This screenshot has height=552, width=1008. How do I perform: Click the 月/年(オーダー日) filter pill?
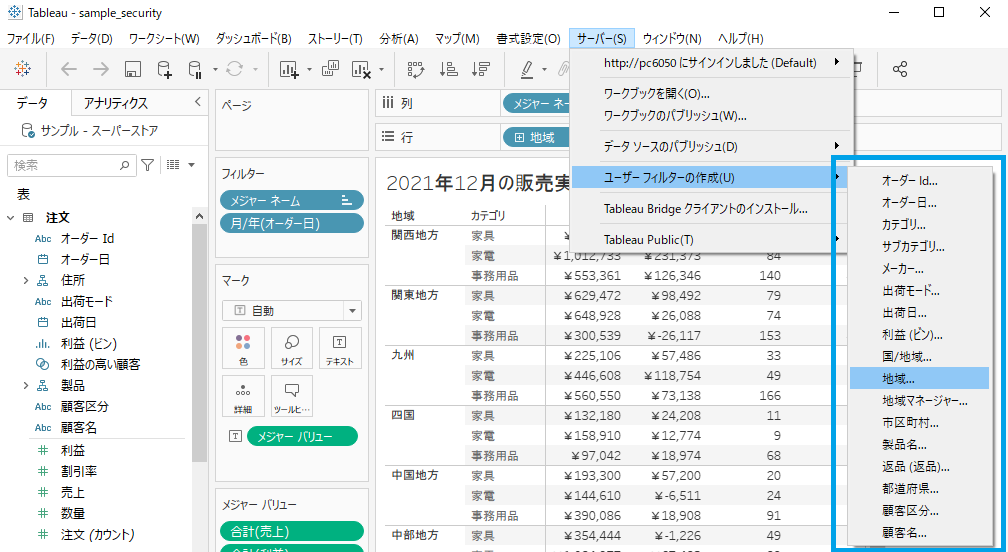point(292,222)
